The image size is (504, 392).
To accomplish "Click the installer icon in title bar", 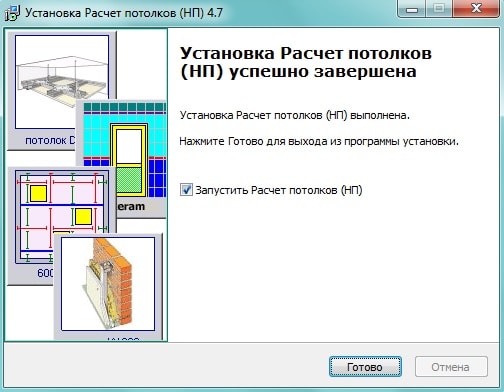I will 13,13.
